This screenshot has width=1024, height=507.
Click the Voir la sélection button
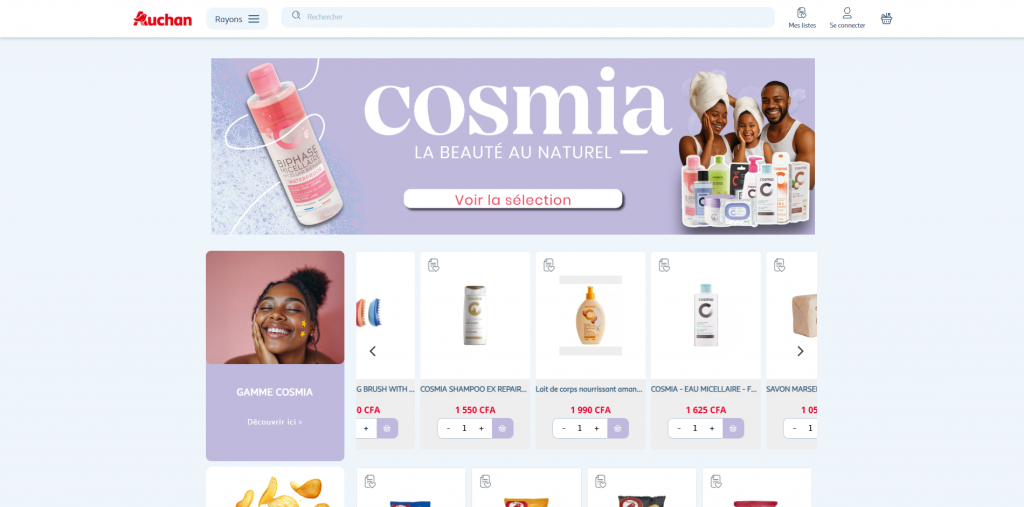tap(513, 199)
